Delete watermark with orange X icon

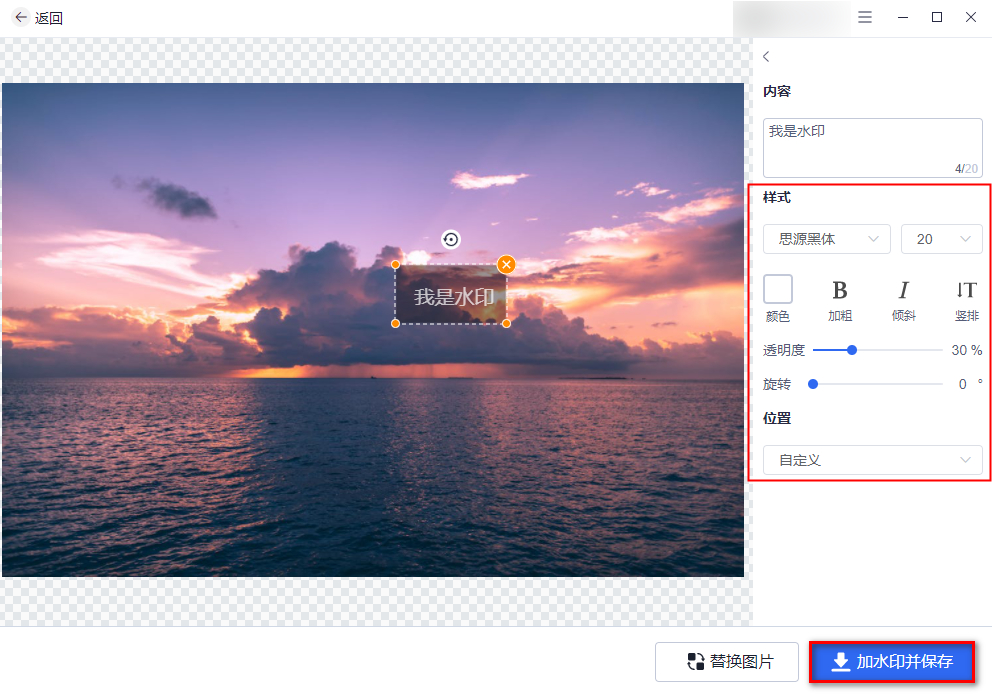click(x=506, y=264)
